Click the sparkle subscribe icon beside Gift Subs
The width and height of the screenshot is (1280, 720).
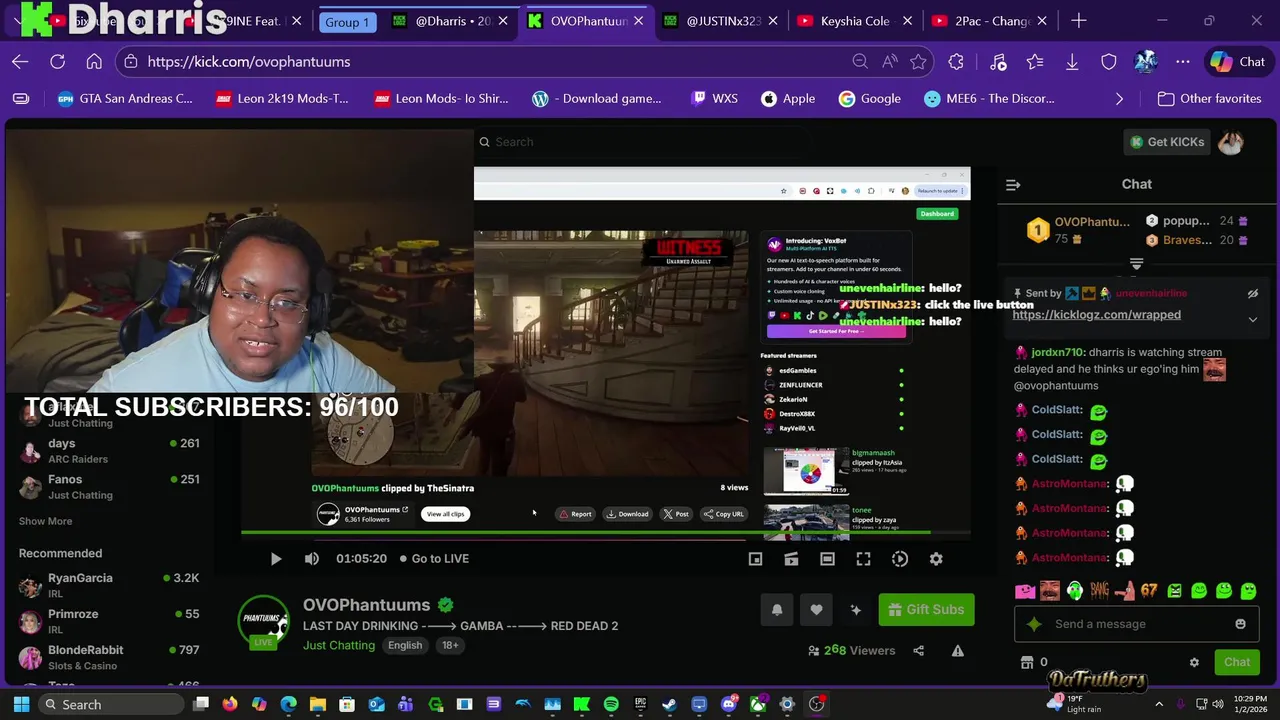pos(855,610)
